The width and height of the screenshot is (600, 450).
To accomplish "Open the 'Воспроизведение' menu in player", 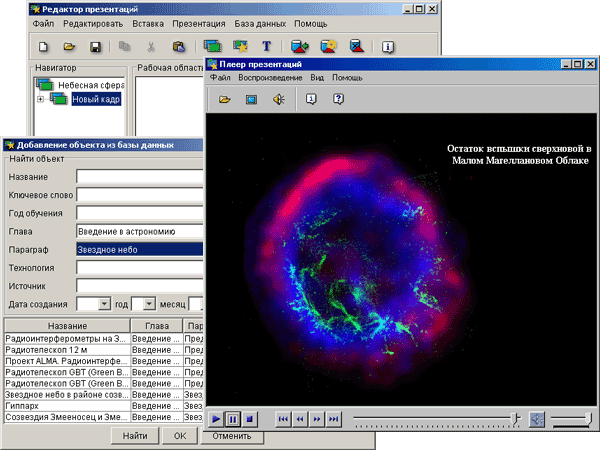I will (270, 77).
